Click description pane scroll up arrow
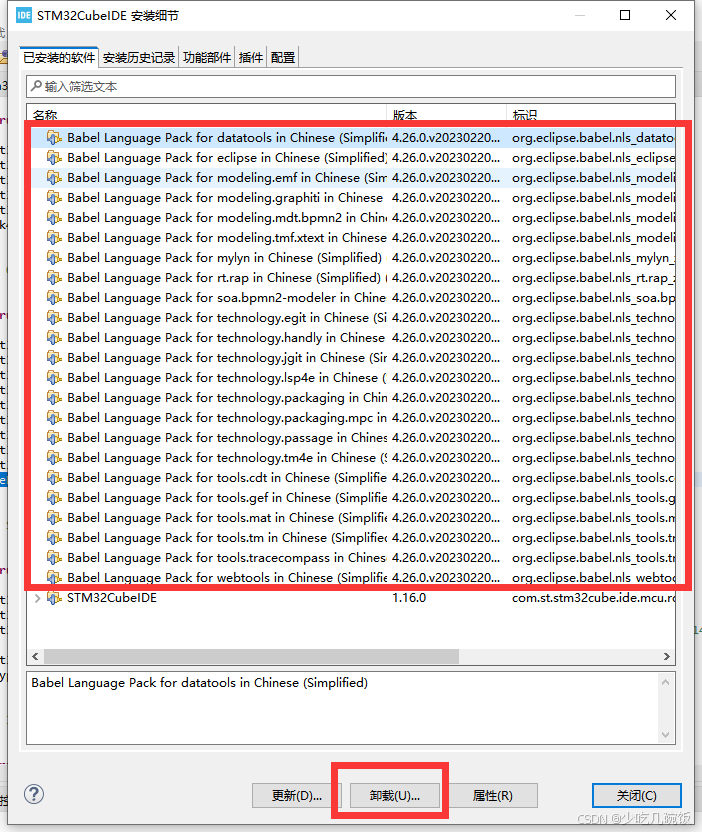702x832 pixels. (x=666, y=682)
